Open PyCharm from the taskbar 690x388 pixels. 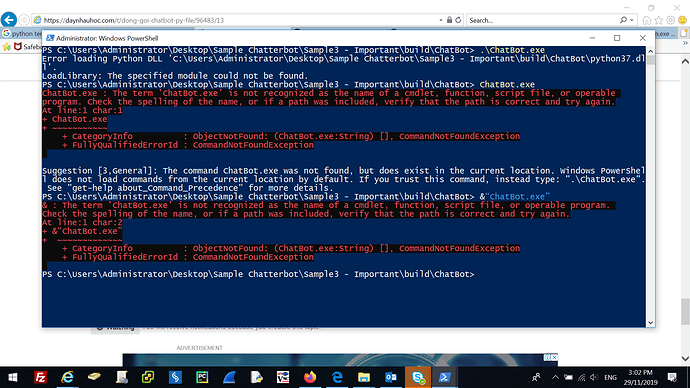click(x=202, y=377)
